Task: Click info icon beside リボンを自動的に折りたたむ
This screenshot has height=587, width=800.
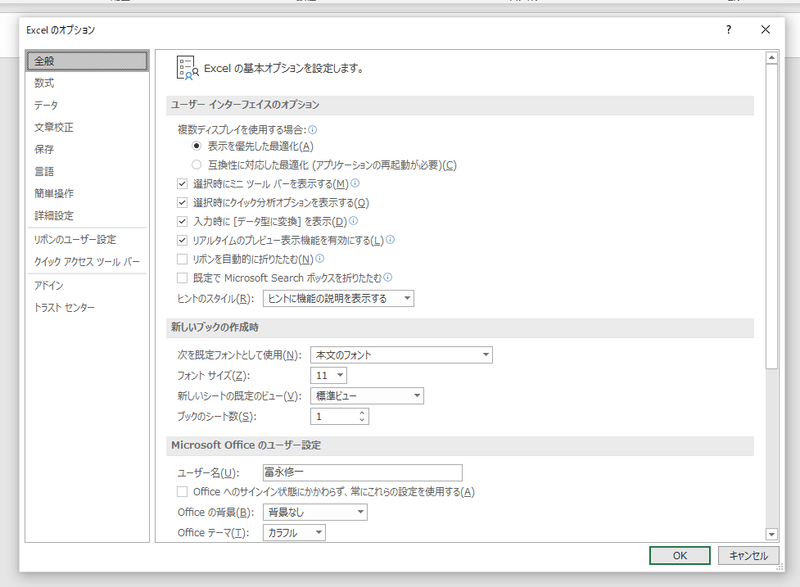Action: 320,258
